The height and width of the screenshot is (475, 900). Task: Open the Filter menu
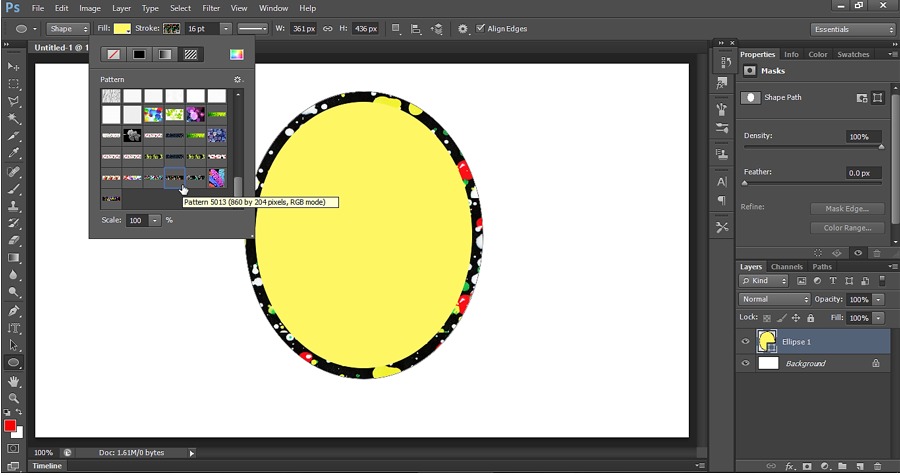click(x=211, y=8)
